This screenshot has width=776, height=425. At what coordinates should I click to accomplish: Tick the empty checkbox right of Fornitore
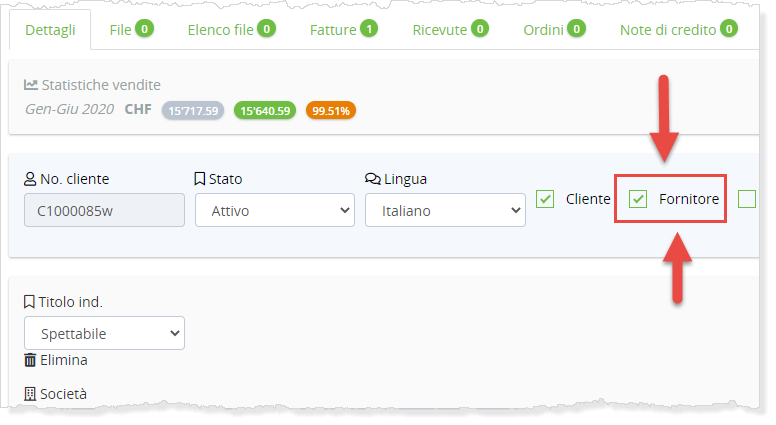click(747, 199)
